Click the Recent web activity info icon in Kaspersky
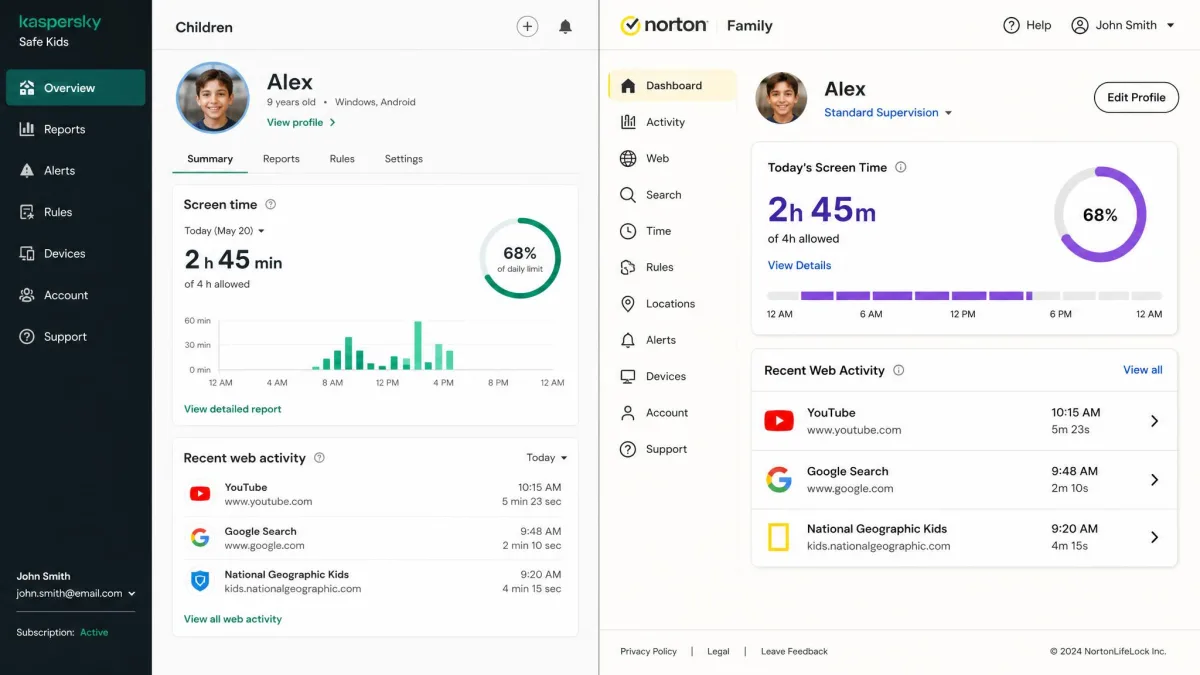 point(319,458)
